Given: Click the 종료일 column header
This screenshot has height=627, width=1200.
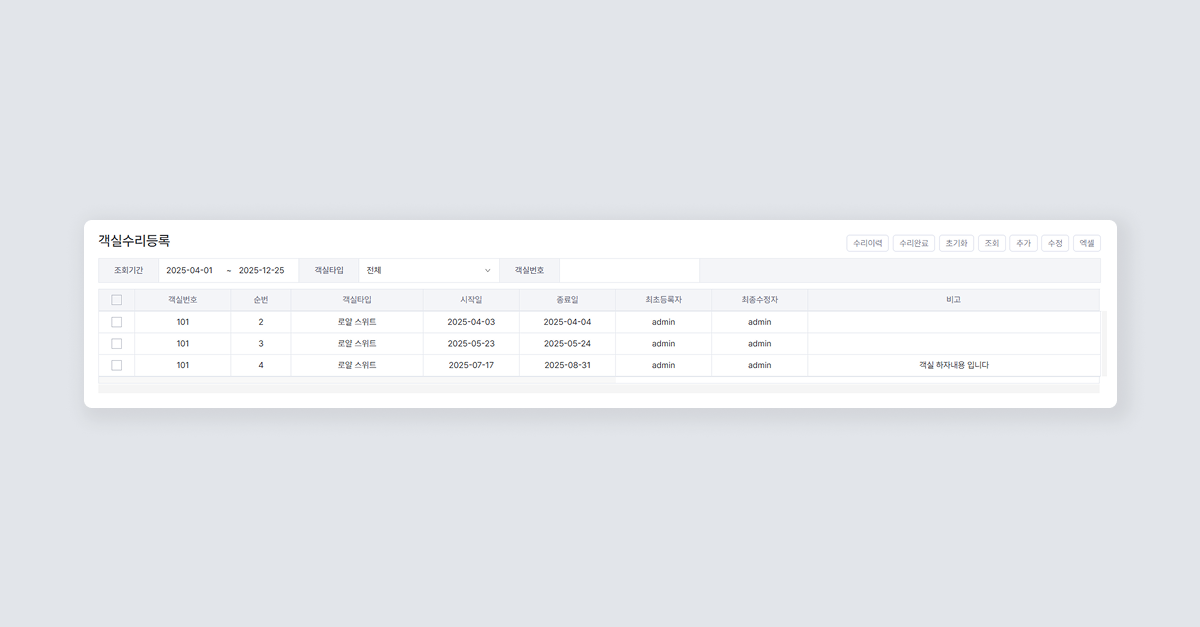Looking at the screenshot, I should [567, 300].
